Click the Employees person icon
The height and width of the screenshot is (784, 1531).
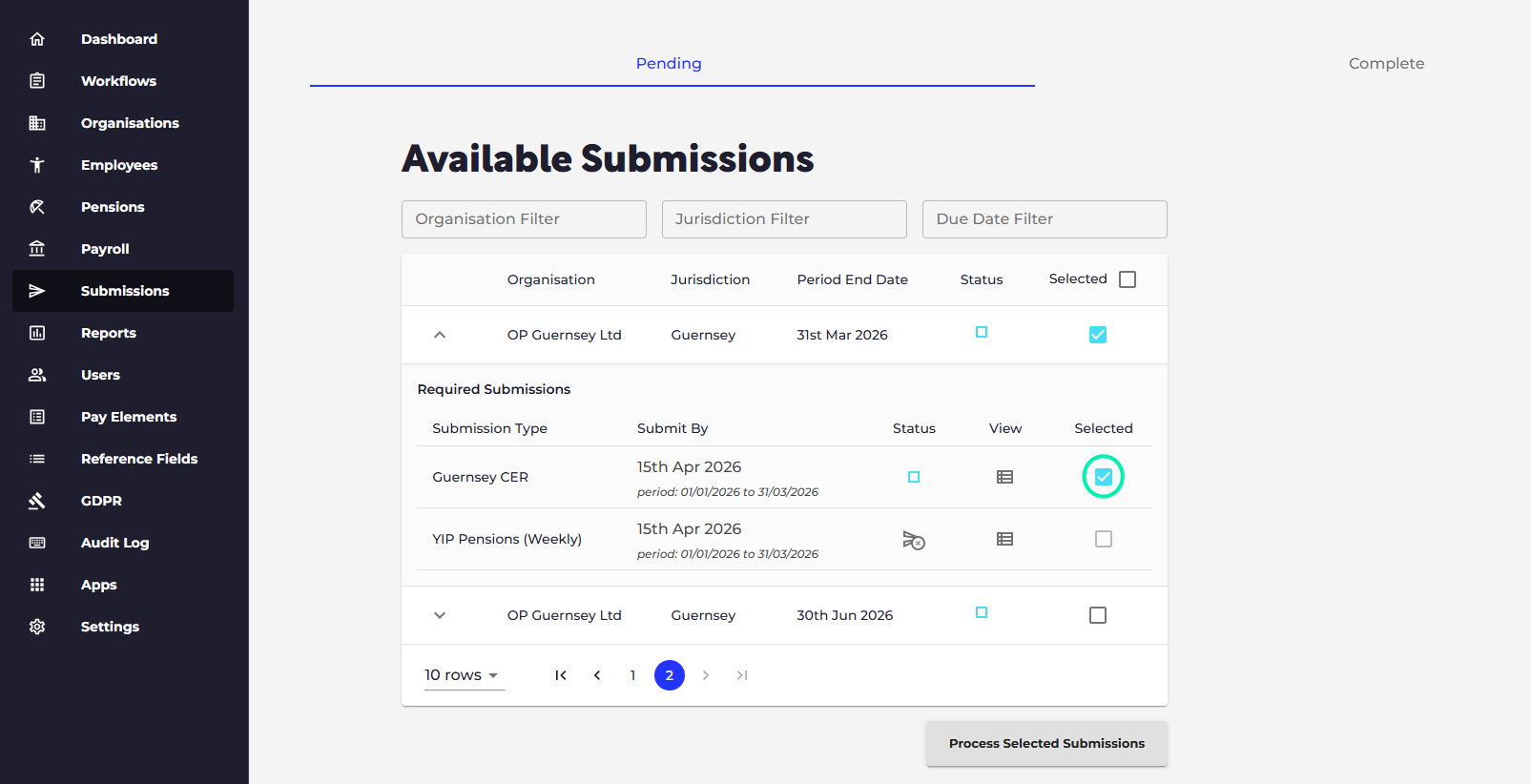click(x=37, y=165)
